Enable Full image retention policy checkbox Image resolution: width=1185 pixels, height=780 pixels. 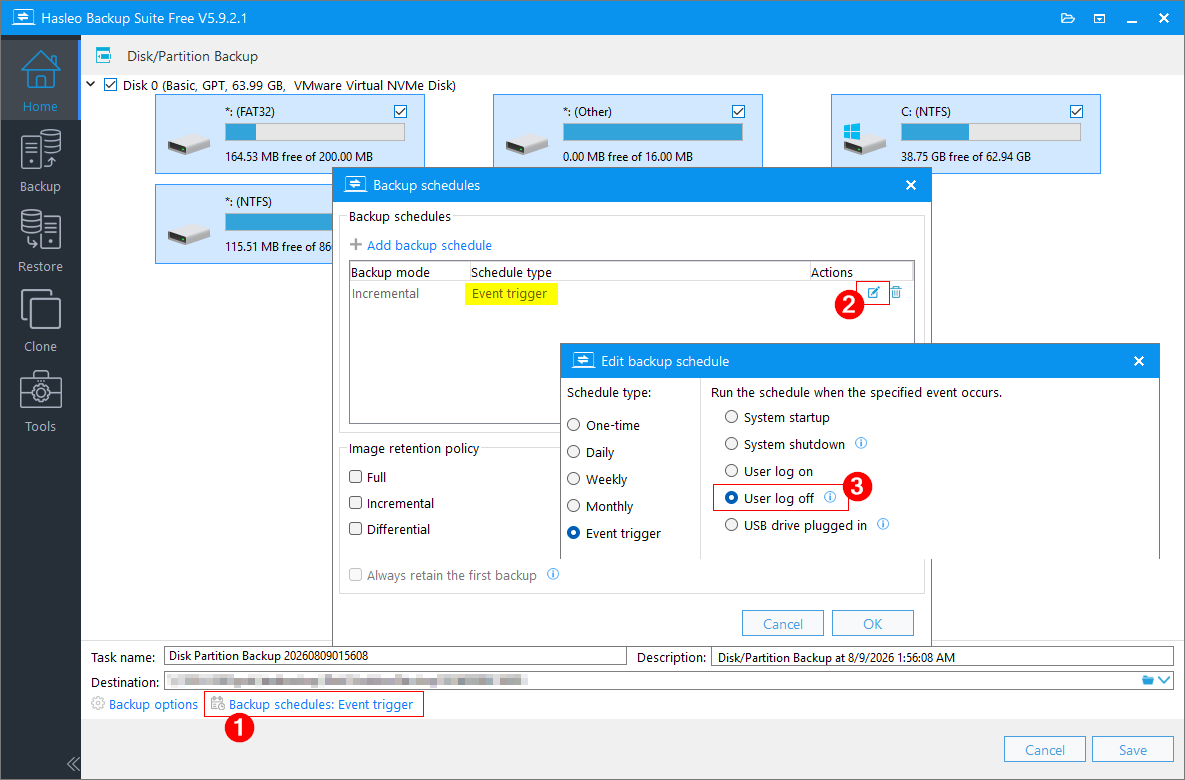coord(355,477)
